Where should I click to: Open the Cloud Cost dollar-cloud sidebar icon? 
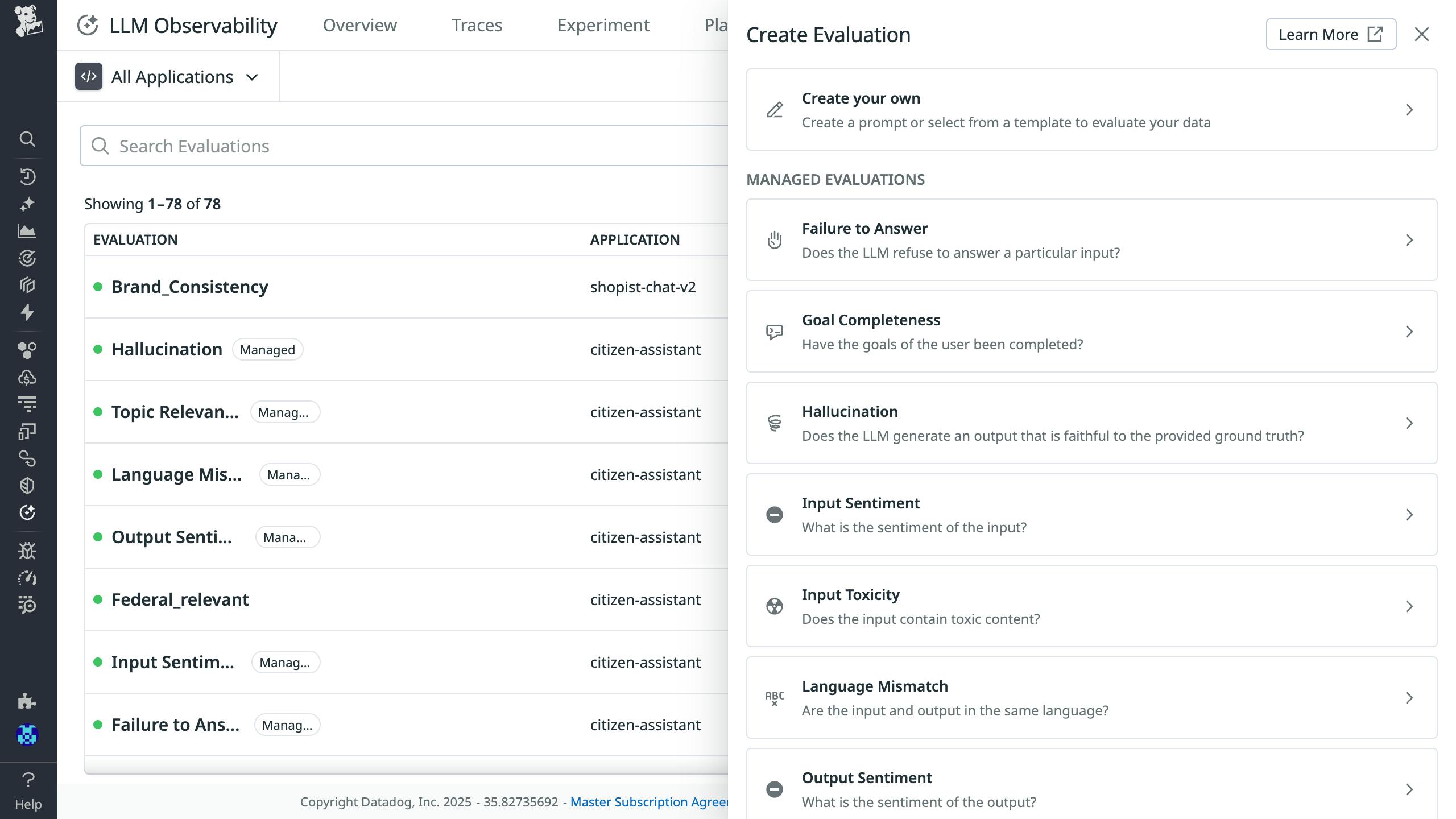point(27,377)
